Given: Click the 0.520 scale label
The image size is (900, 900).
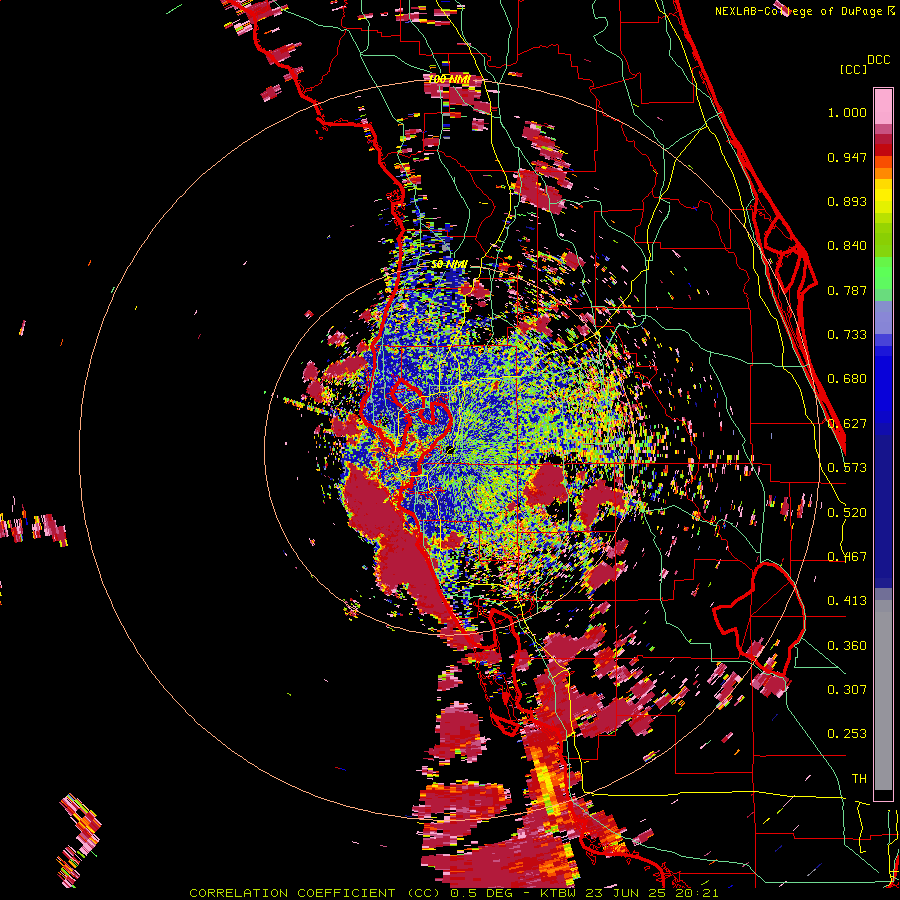Looking at the screenshot, I should click(847, 512).
